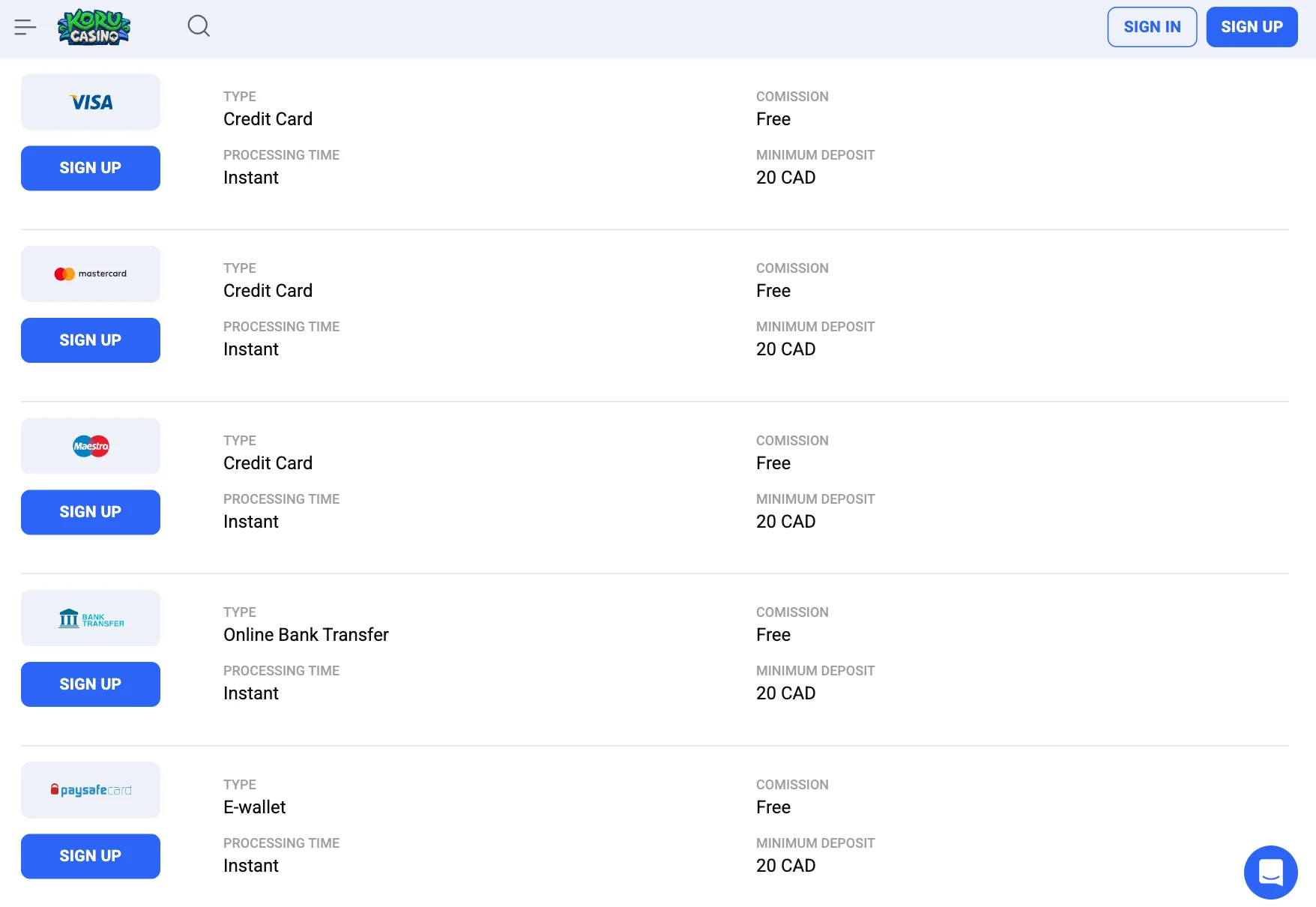Click 'Free' commission in the Visa row
The image size is (1316, 907).
point(773,119)
